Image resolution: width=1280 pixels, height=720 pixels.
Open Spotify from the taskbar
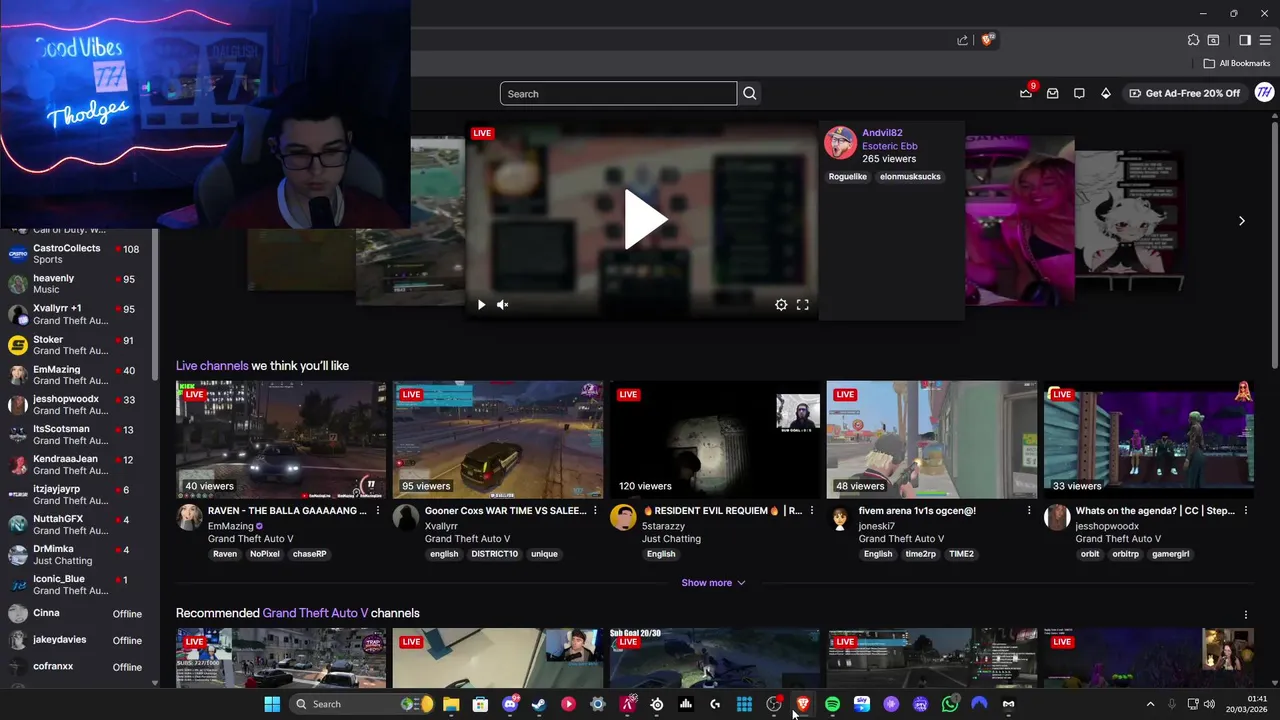[x=832, y=704]
